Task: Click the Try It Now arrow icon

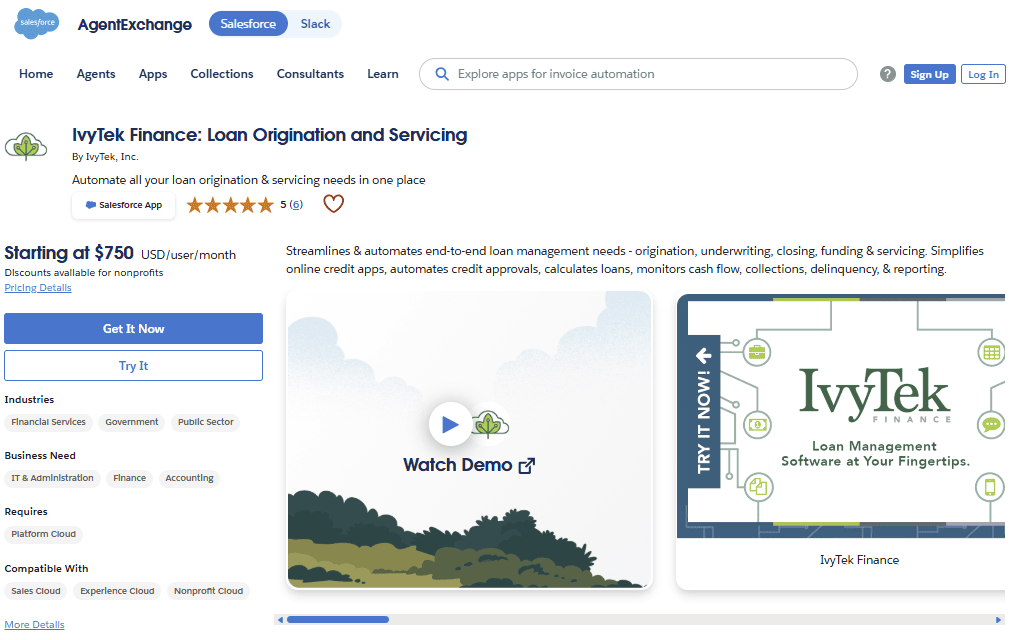Action: coord(704,355)
